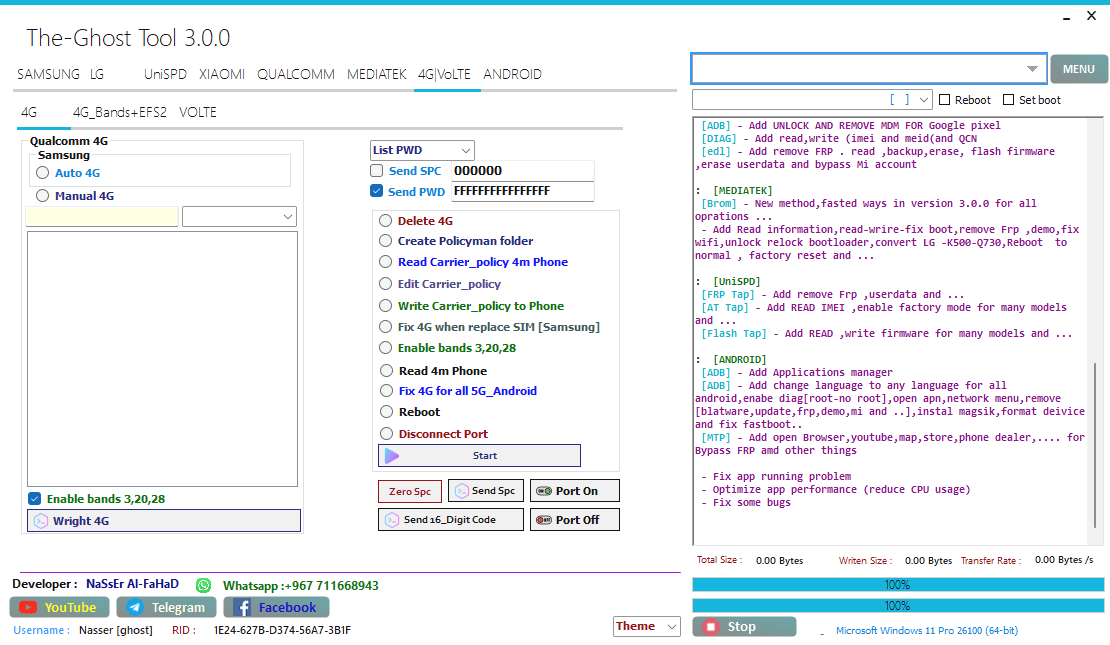Turn the port on via Port On
1110x645 pixels.
(x=575, y=490)
